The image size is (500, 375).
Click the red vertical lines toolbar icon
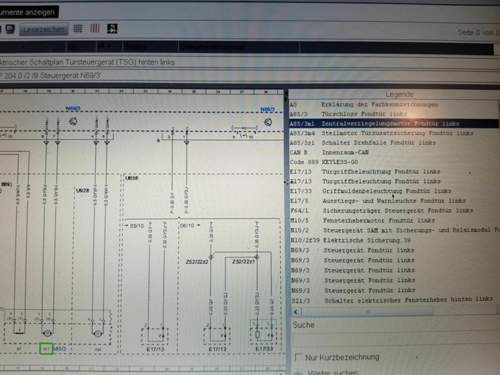pyautogui.click(x=95, y=28)
